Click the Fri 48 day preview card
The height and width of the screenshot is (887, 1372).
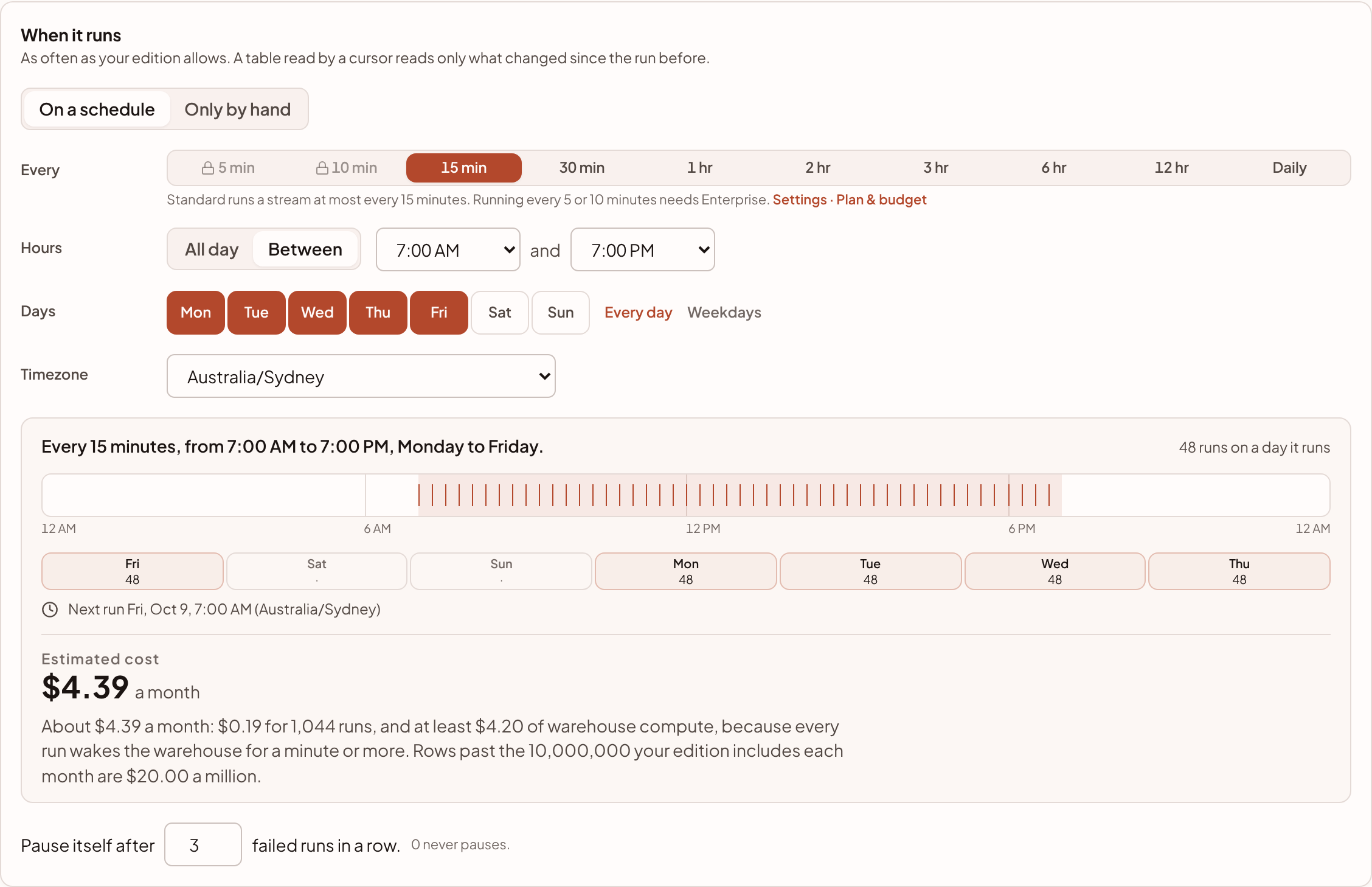(133, 571)
